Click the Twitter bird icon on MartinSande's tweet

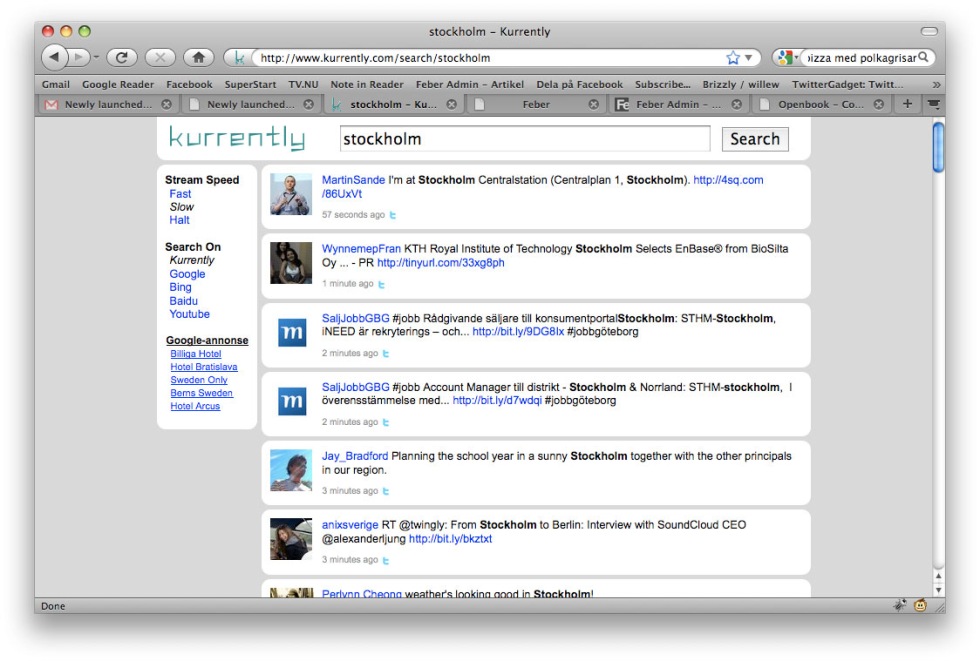(393, 215)
